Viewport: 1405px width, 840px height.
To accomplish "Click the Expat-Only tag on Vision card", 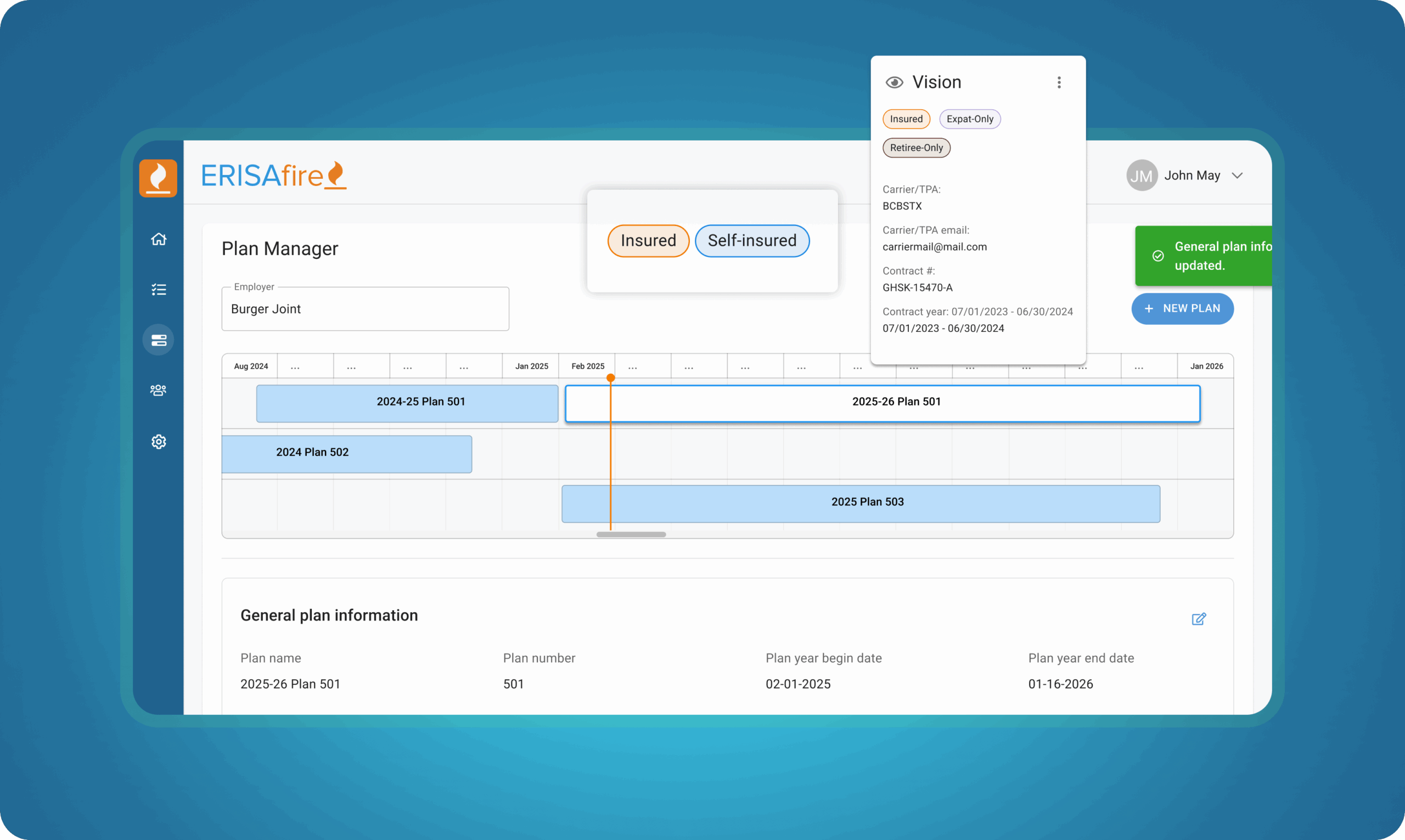I will (x=970, y=119).
